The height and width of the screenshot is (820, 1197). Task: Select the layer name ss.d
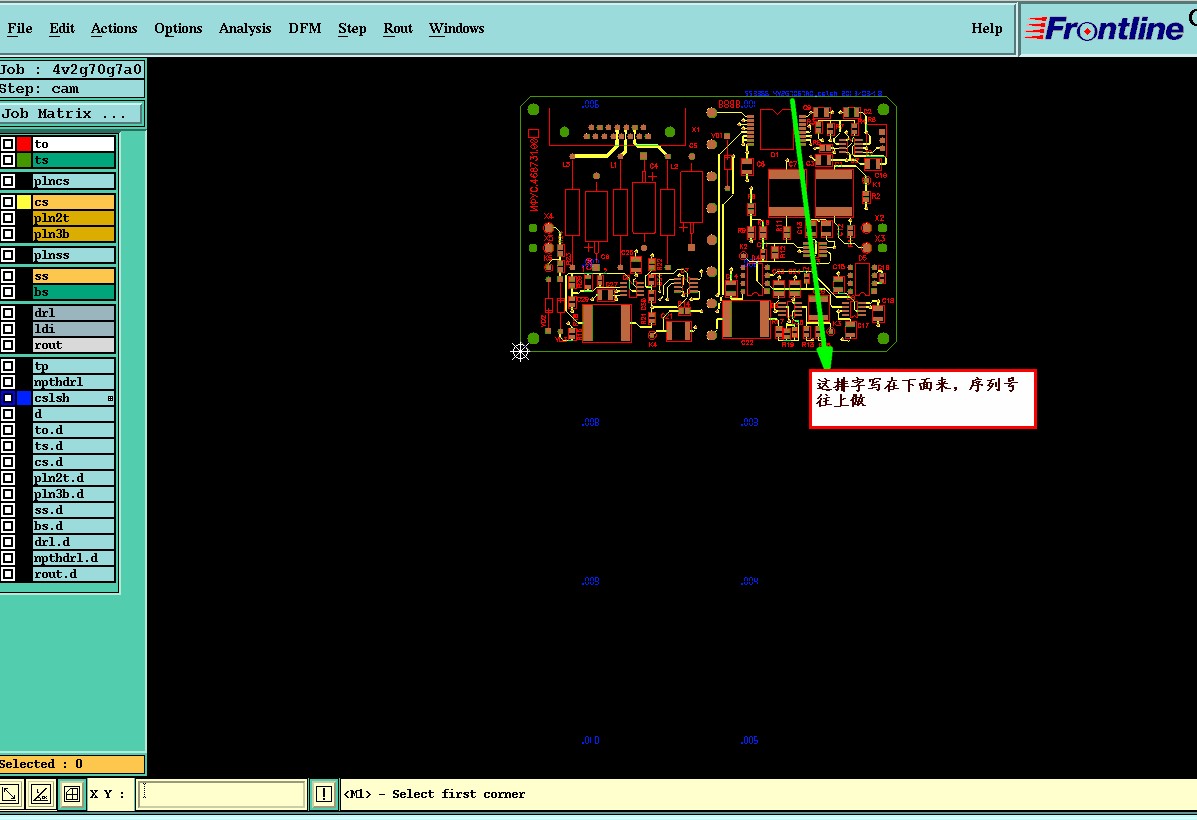point(73,510)
